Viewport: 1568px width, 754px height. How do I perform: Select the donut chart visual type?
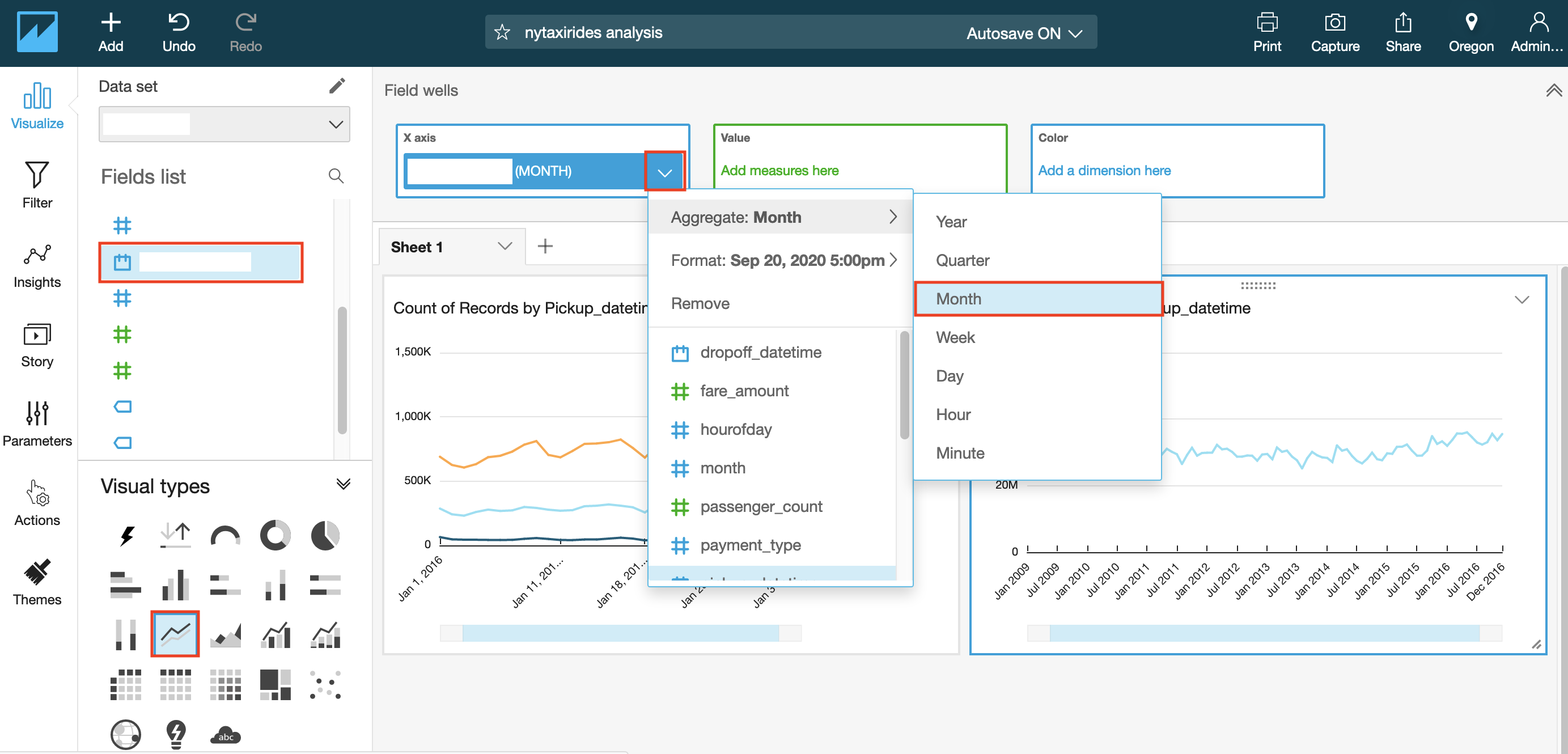pos(275,535)
